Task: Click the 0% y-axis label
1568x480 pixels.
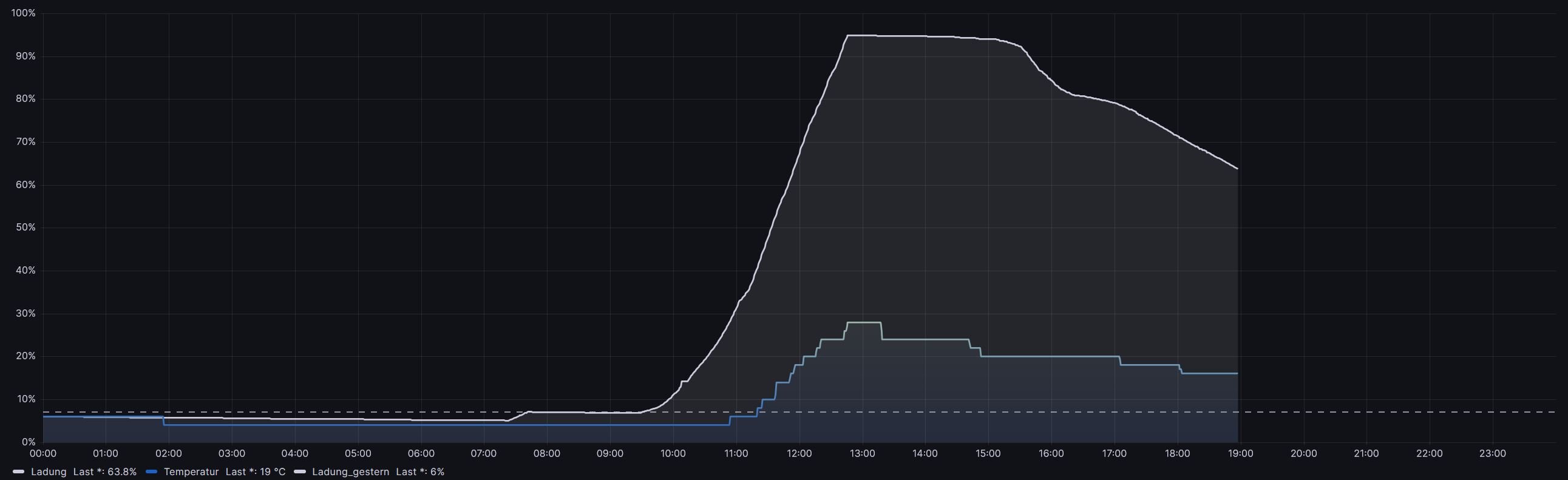Action: 28,442
